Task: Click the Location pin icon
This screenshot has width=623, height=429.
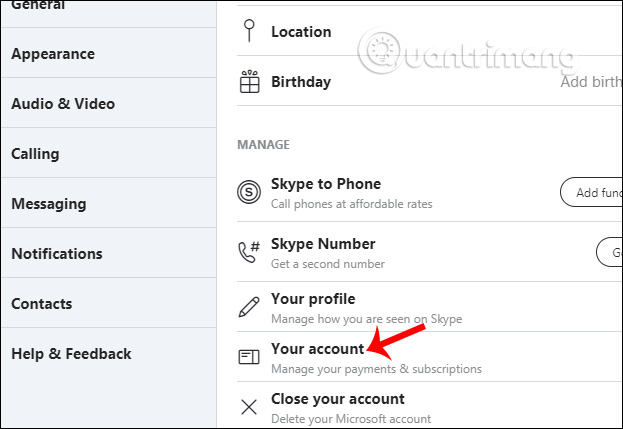Action: click(249, 32)
